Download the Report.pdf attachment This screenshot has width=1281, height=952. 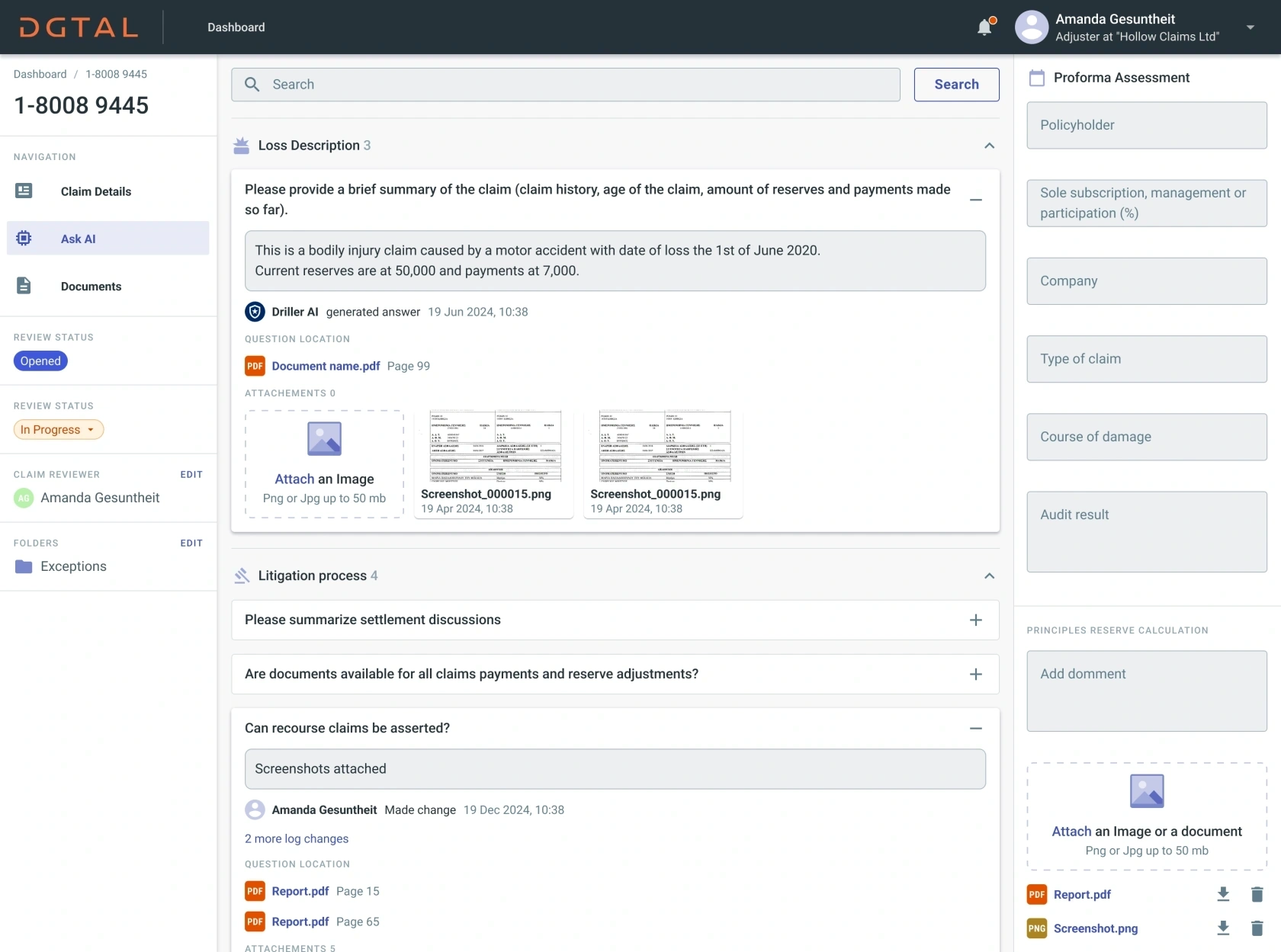(1223, 894)
